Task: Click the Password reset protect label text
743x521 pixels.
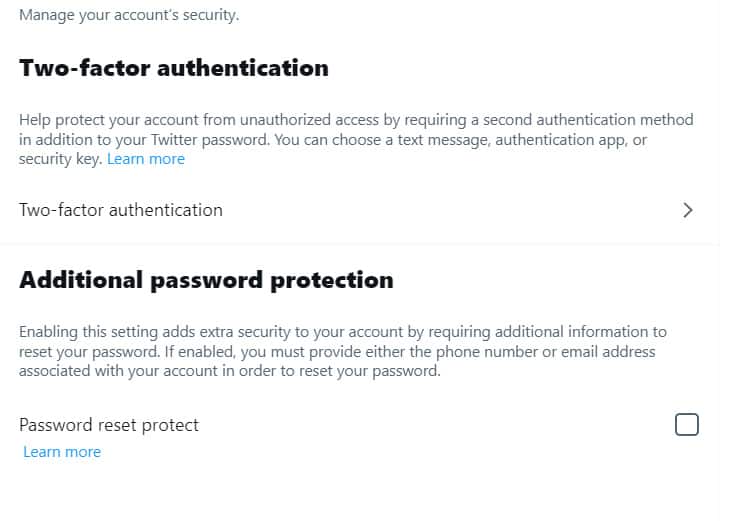Action: coord(109,425)
